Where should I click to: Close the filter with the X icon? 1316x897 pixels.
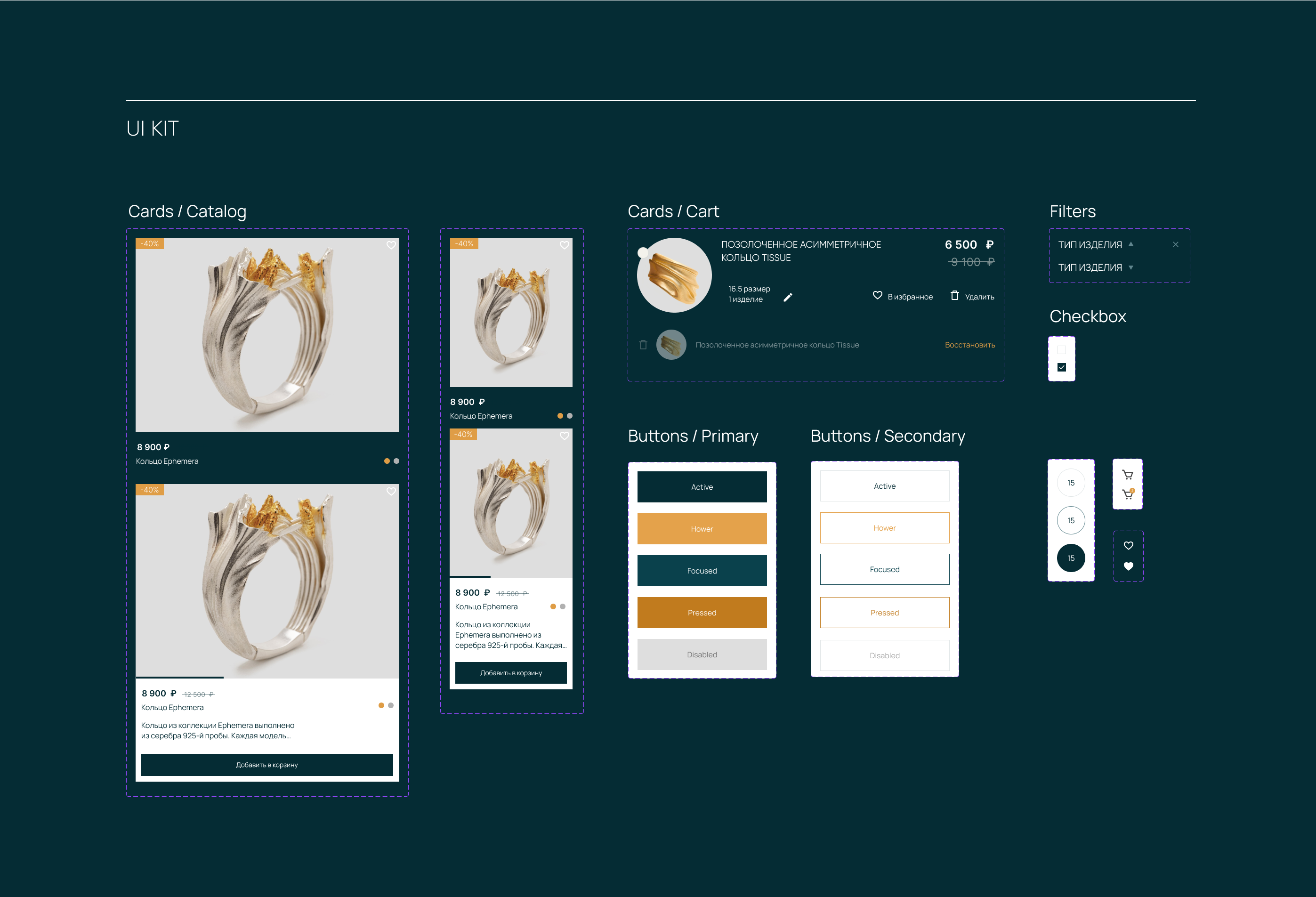click(1175, 245)
